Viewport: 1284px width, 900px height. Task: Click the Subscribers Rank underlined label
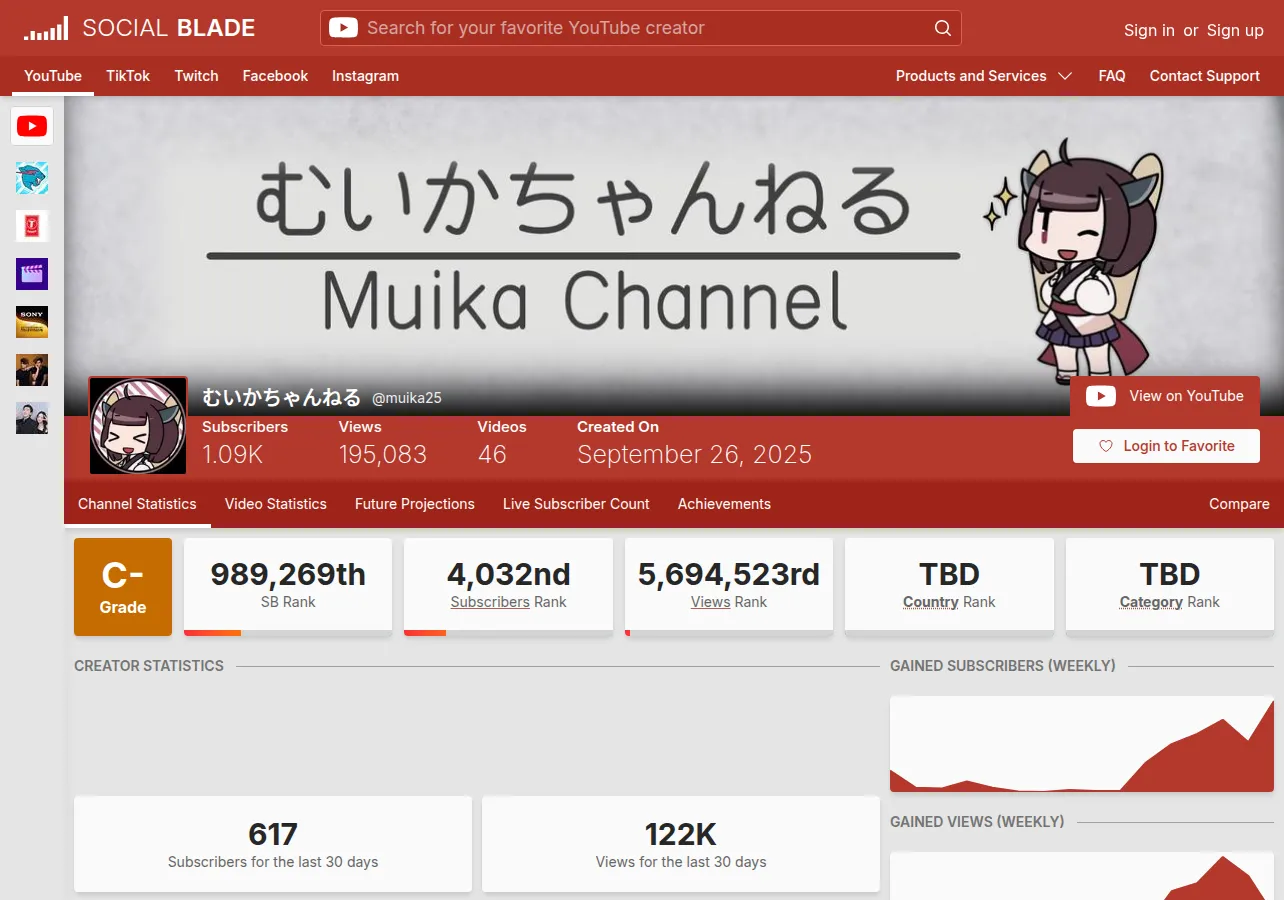[x=490, y=602]
